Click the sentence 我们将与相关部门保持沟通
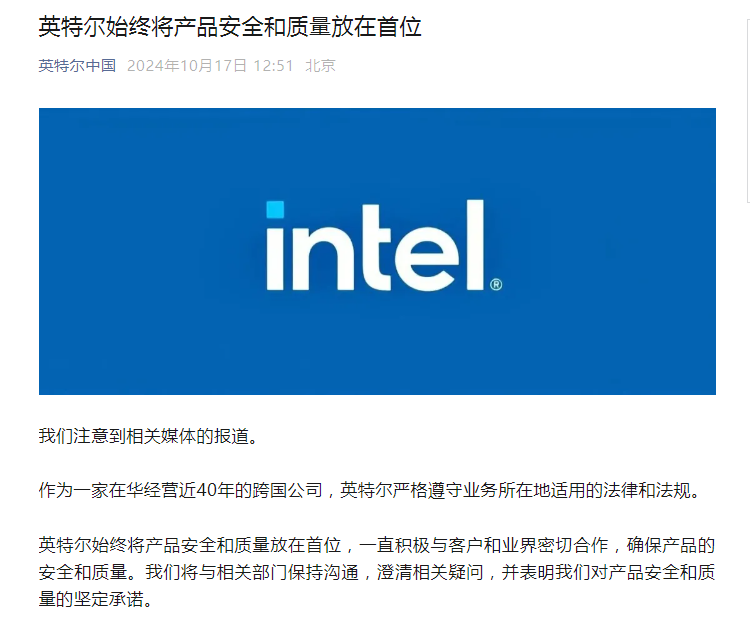The width and height of the screenshot is (750, 634). tap(252, 572)
